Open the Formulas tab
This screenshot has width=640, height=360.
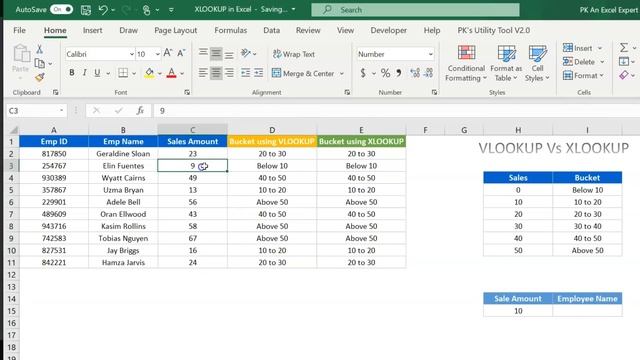pyautogui.click(x=231, y=30)
